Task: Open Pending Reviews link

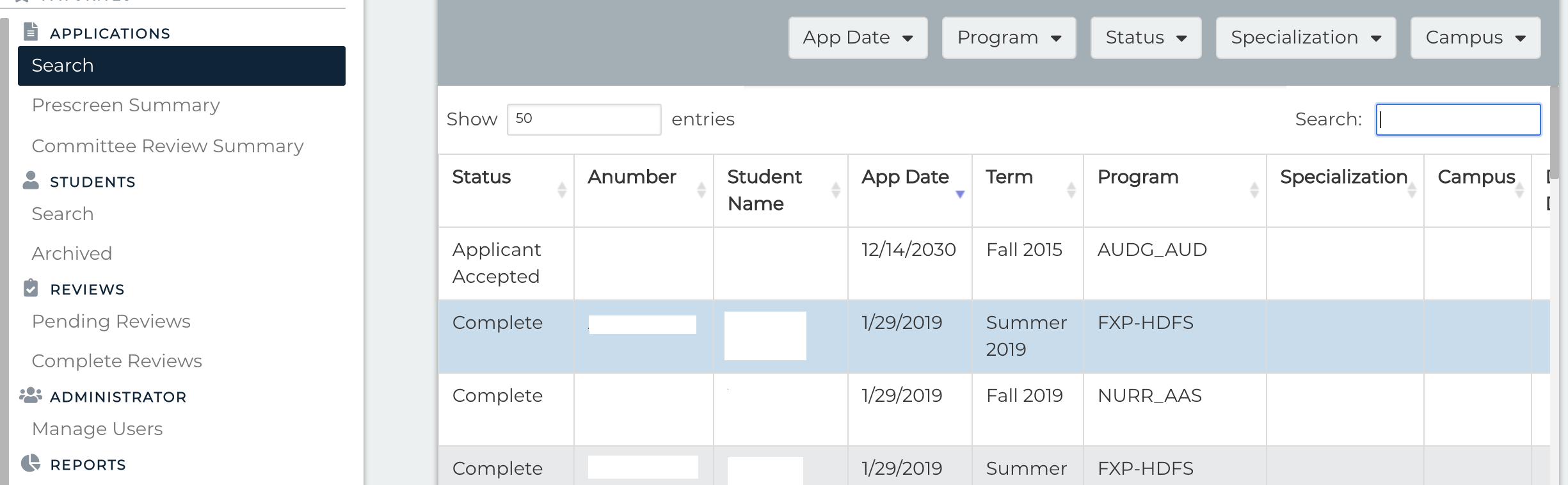Action: click(111, 321)
